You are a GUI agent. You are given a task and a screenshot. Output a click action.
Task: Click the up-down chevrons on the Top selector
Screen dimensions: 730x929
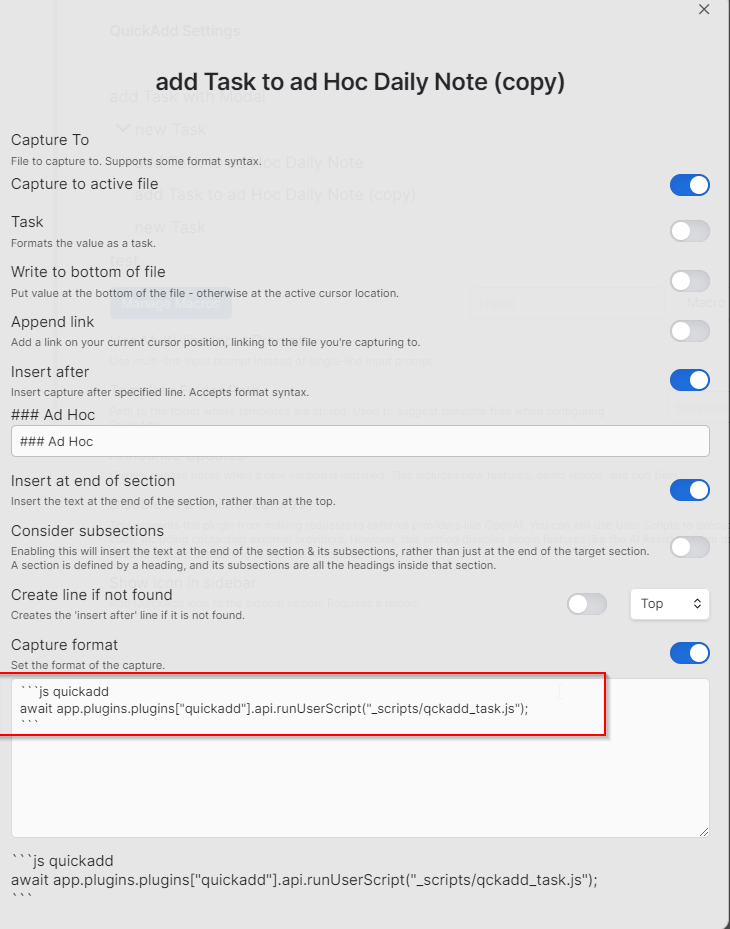pos(698,604)
